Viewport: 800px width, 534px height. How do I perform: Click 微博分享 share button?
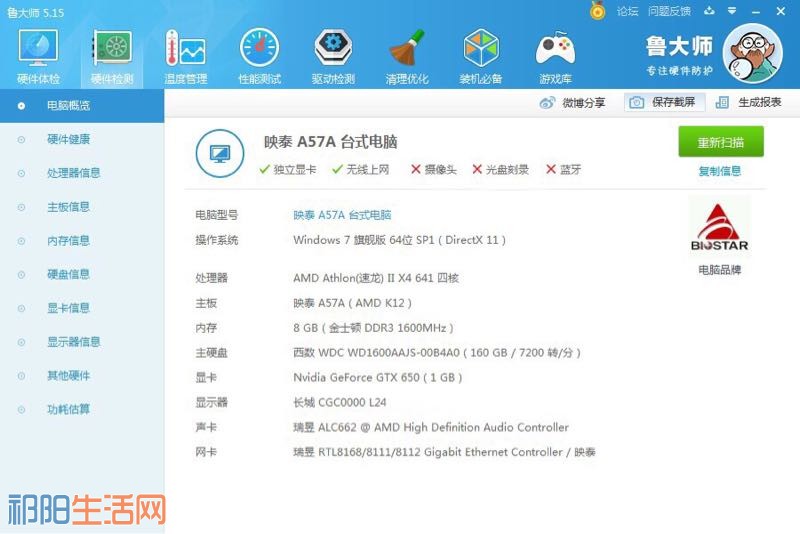click(572, 103)
